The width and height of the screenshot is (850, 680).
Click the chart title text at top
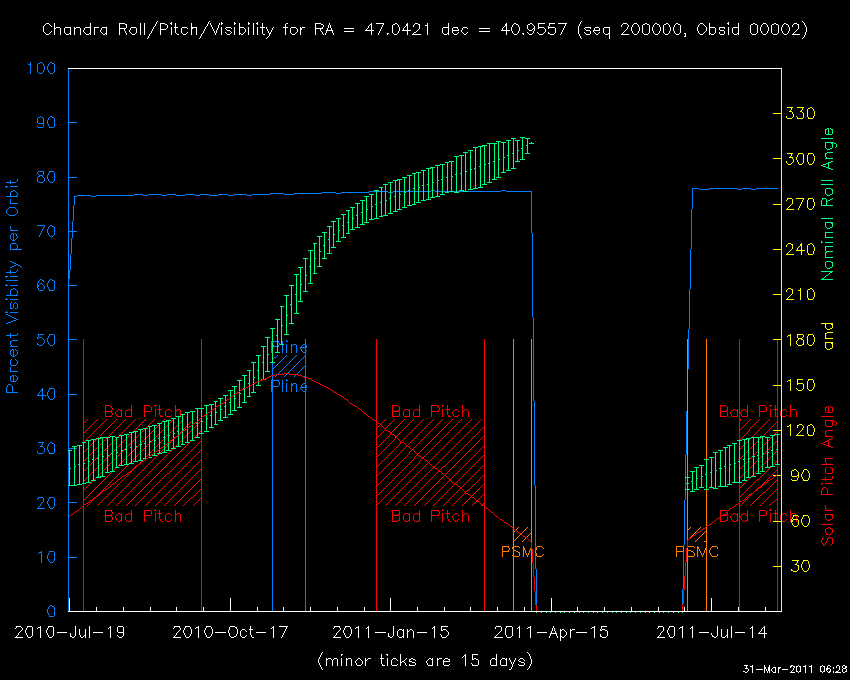(x=424, y=30)
